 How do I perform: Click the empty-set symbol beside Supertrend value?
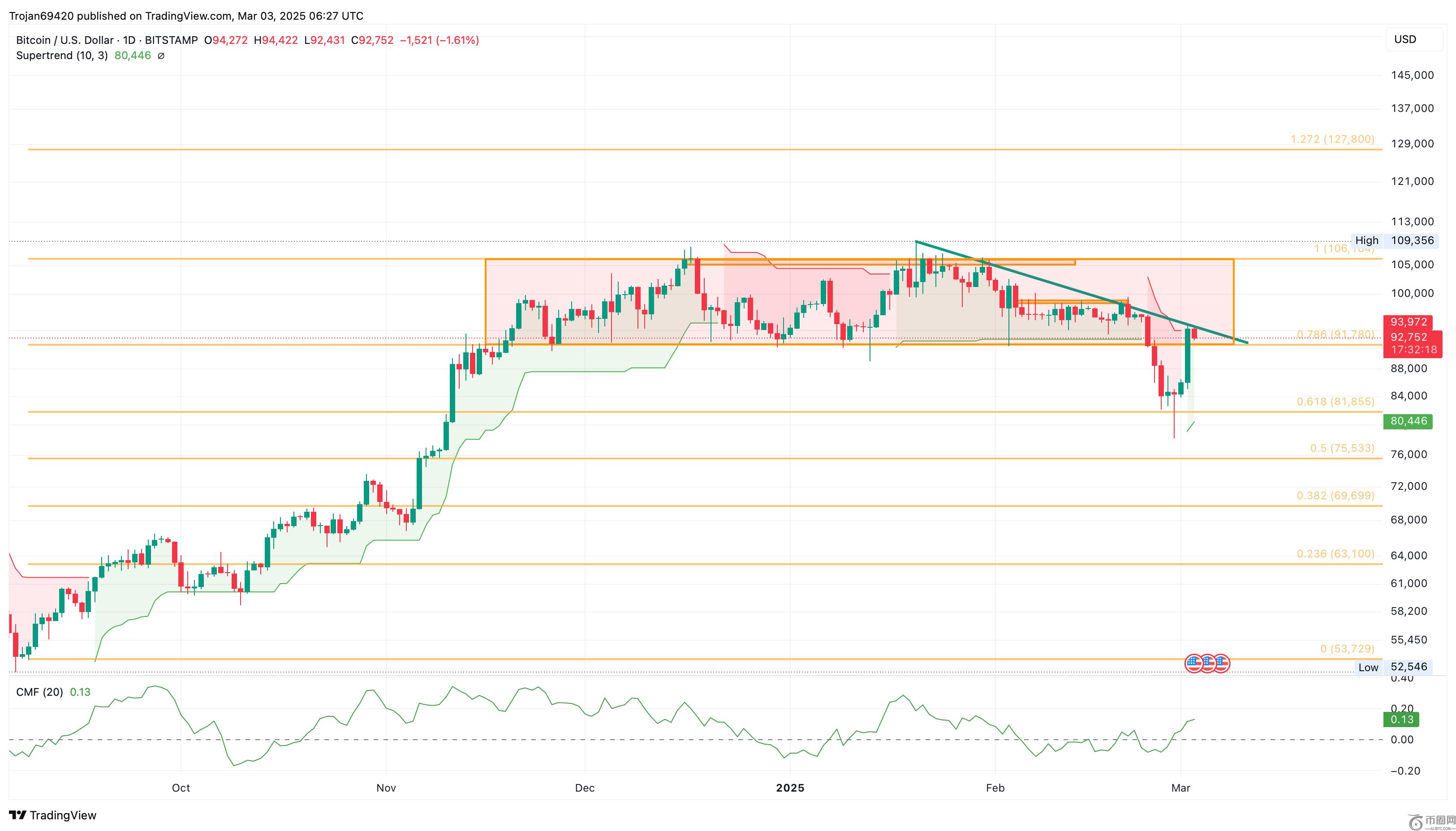point(161,56)
